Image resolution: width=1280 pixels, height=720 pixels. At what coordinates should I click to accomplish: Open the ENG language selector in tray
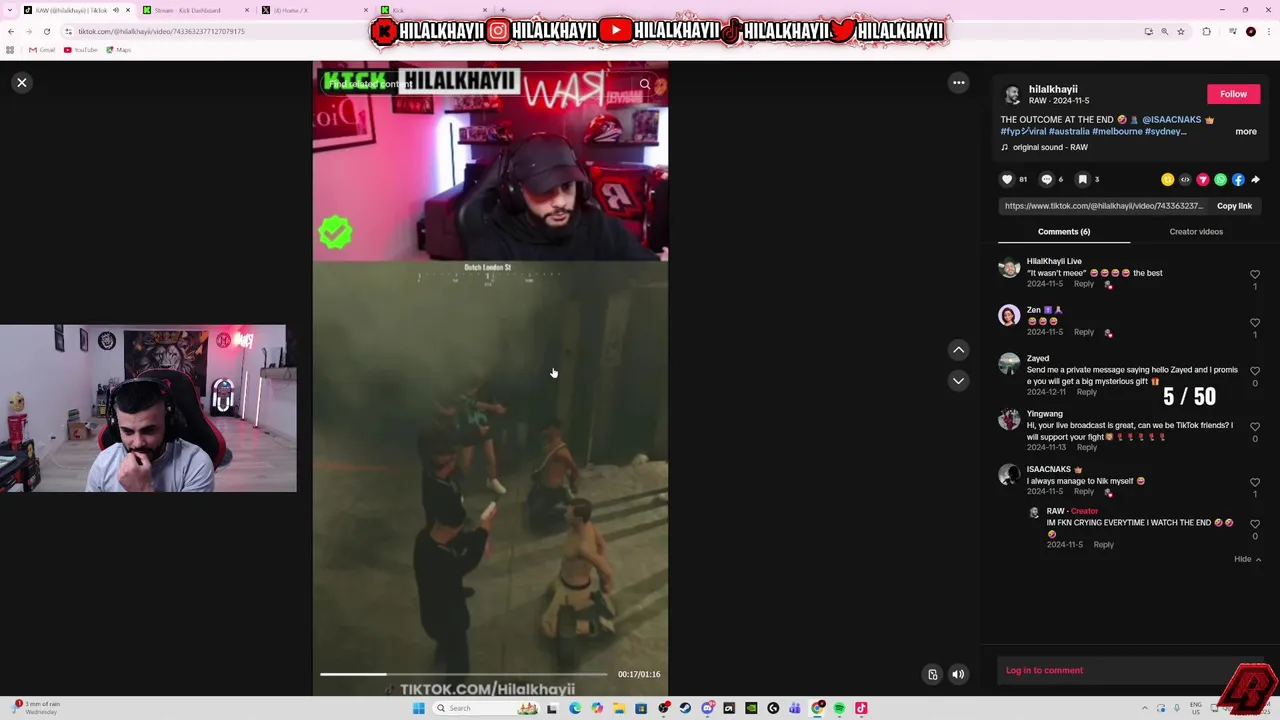coord(1196,708)
